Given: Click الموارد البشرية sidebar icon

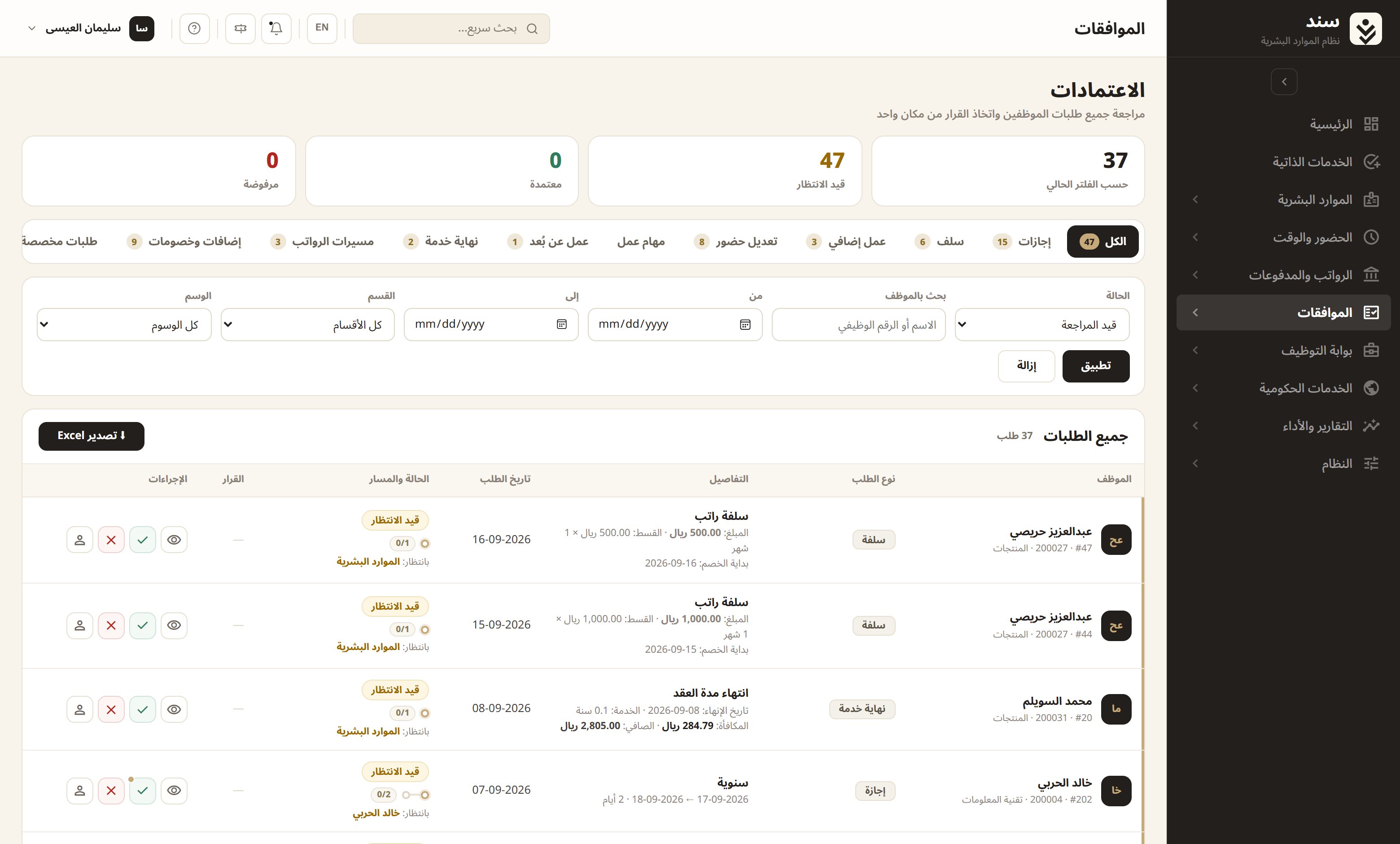Looking at the screenshot, I should (1371, 199).
